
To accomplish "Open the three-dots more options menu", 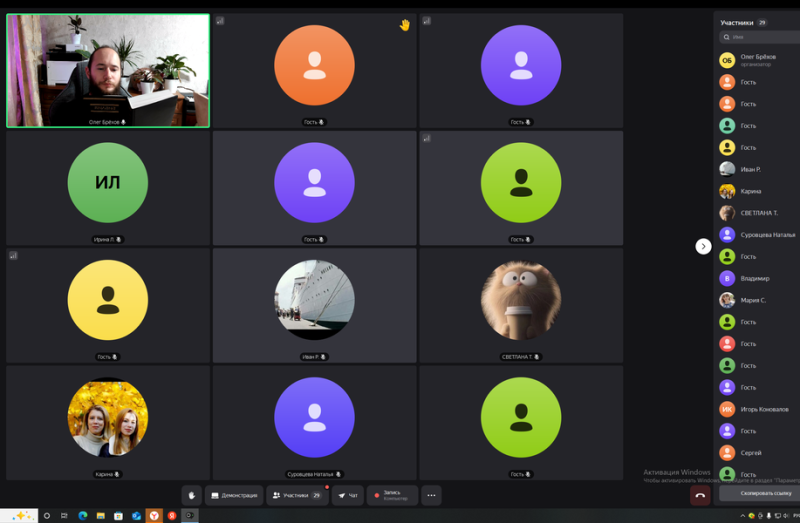I will (x=431, y=495).
